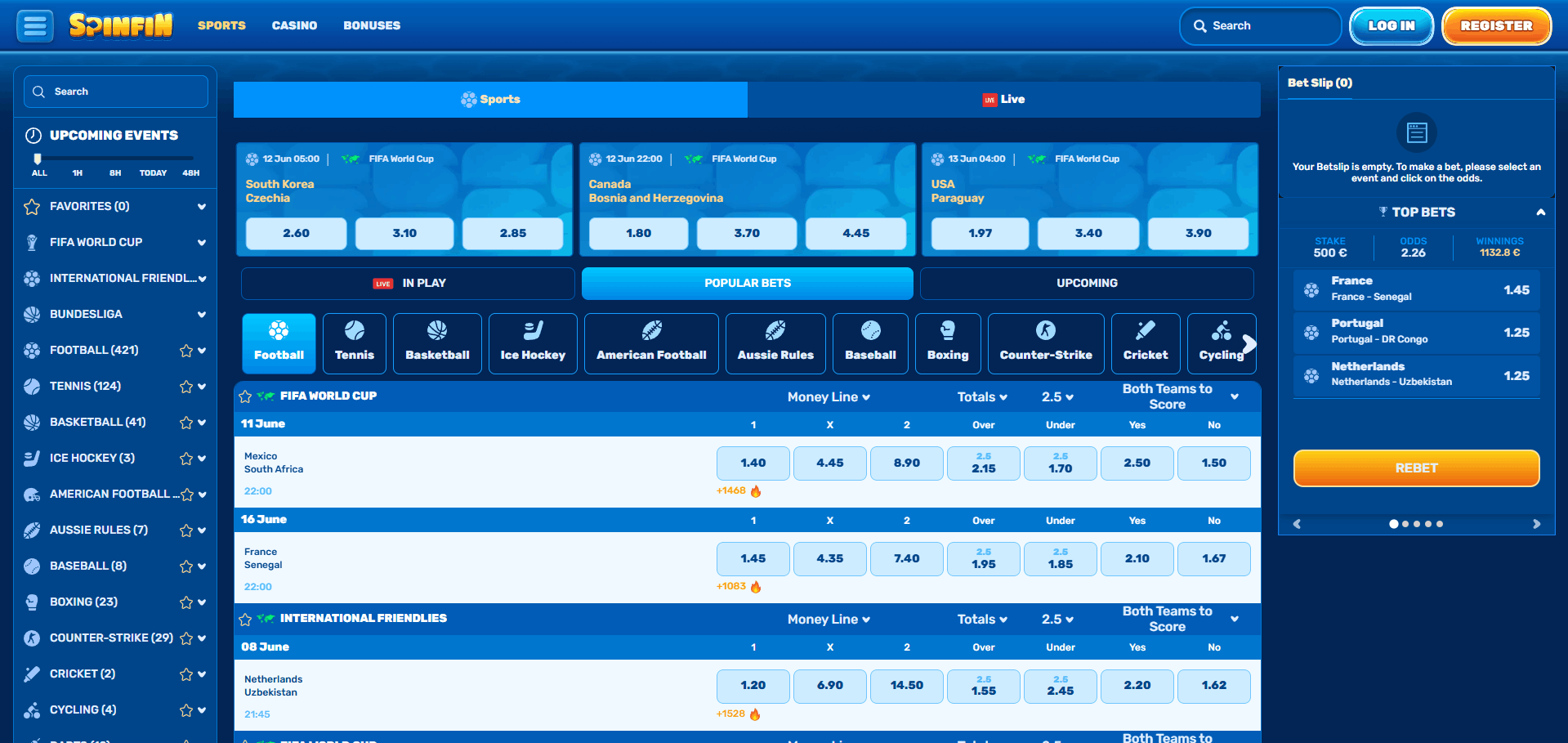Select the Boxing sport tile
1568x743 pixels.
click(x=948, y=343)
